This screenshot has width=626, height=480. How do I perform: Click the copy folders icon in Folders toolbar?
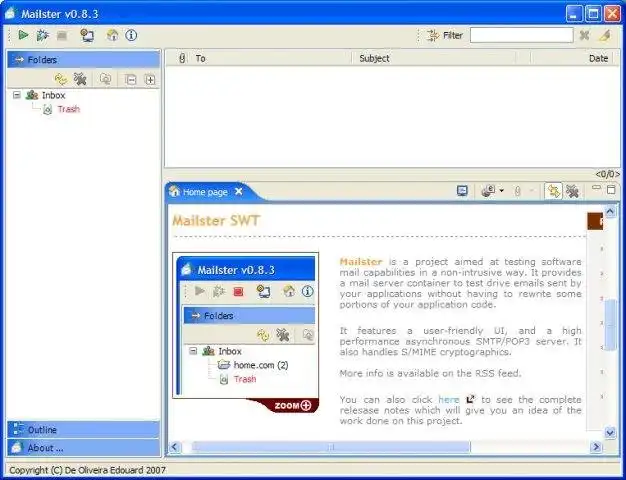(105, 79)
